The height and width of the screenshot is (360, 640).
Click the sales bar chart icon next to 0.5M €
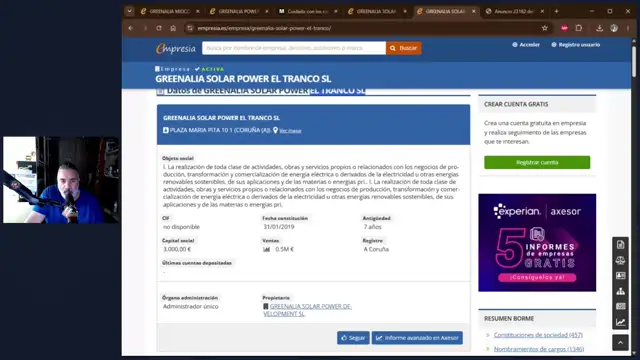tap(267, 249)
